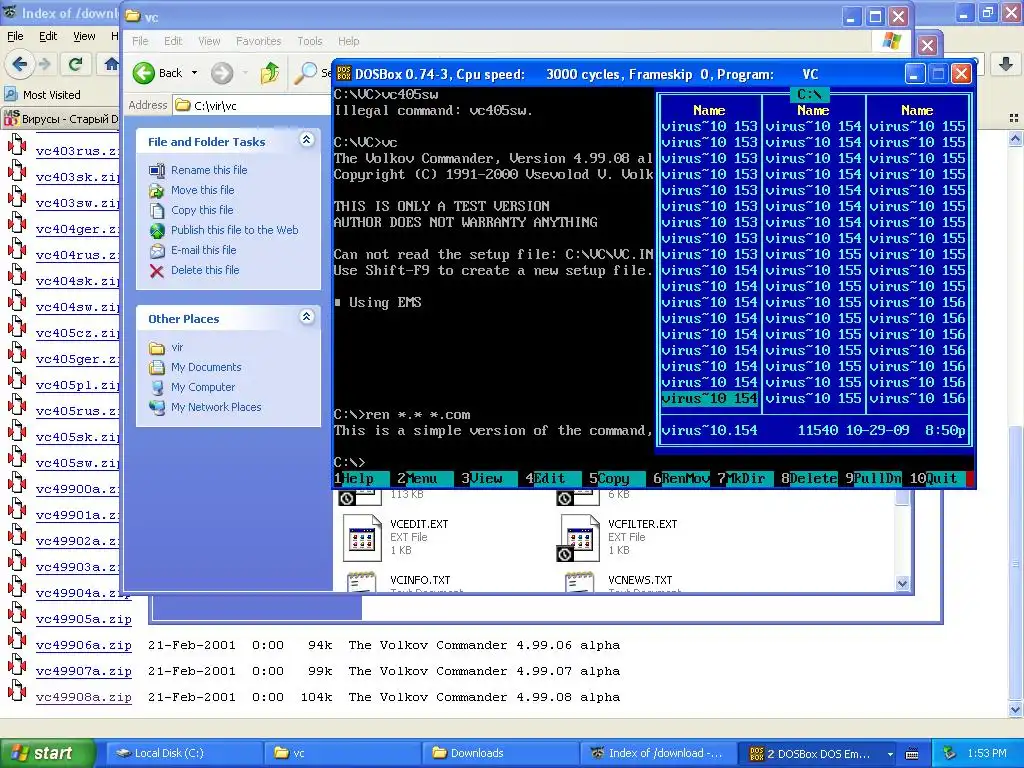Open the Help menu in vc Explorer
The width and height of the screenshot is (1024, 768).
[349, 40]
